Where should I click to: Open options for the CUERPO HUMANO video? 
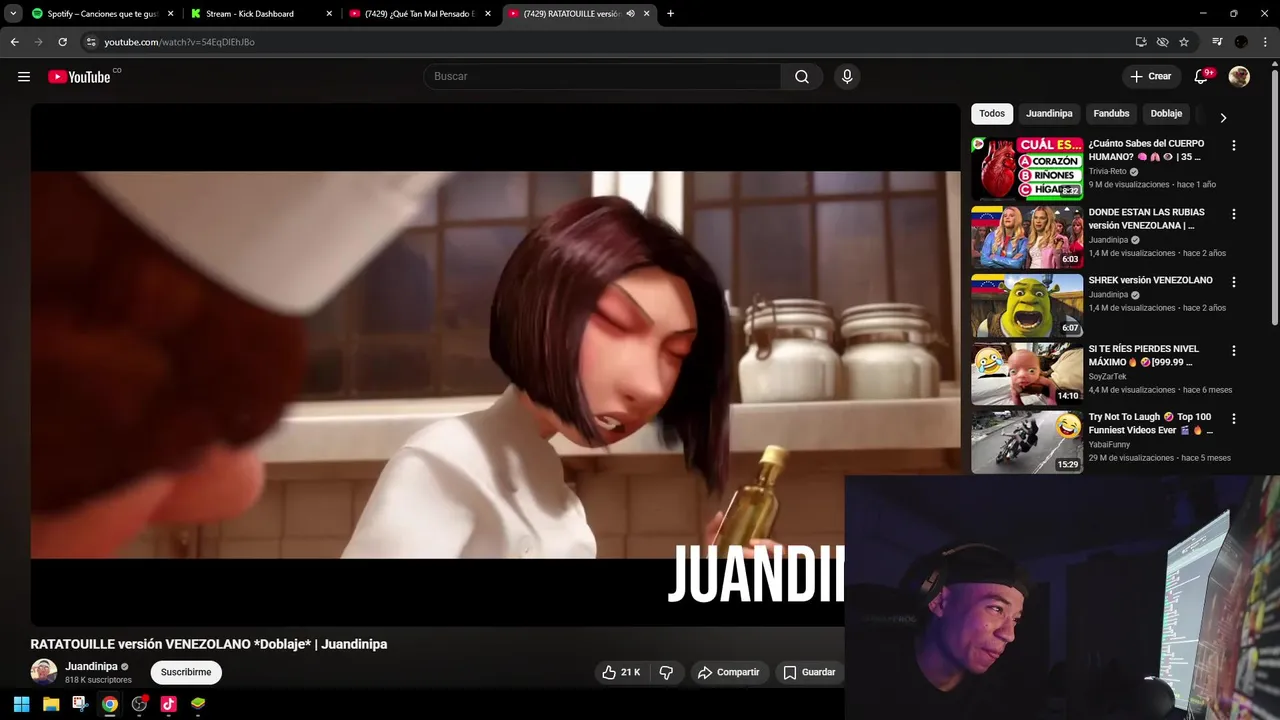[1233, 146]
